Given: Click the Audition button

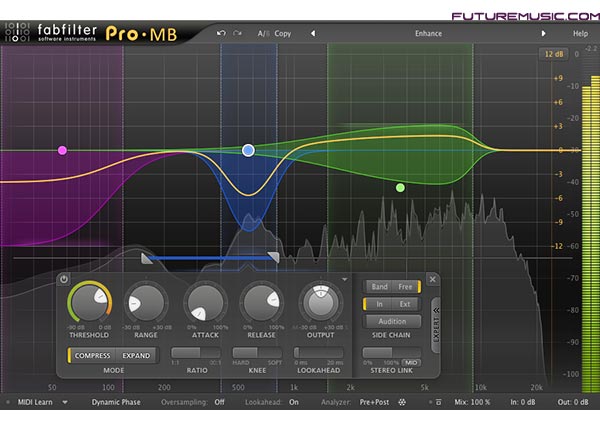Looking at the screenshot, I should click(x=392, y=321).
